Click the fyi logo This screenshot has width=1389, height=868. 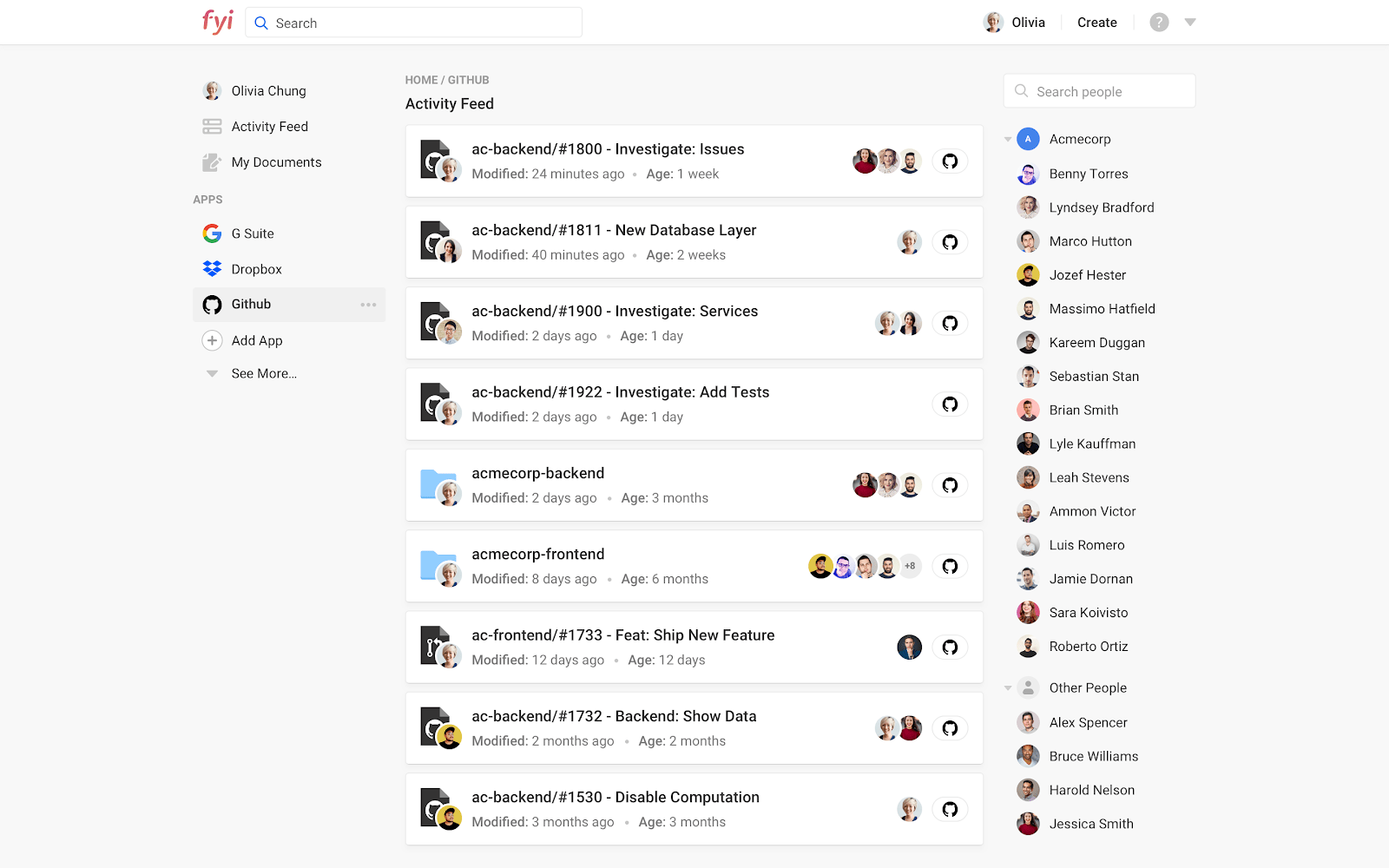pyautogui.click(x=218, y=21)
